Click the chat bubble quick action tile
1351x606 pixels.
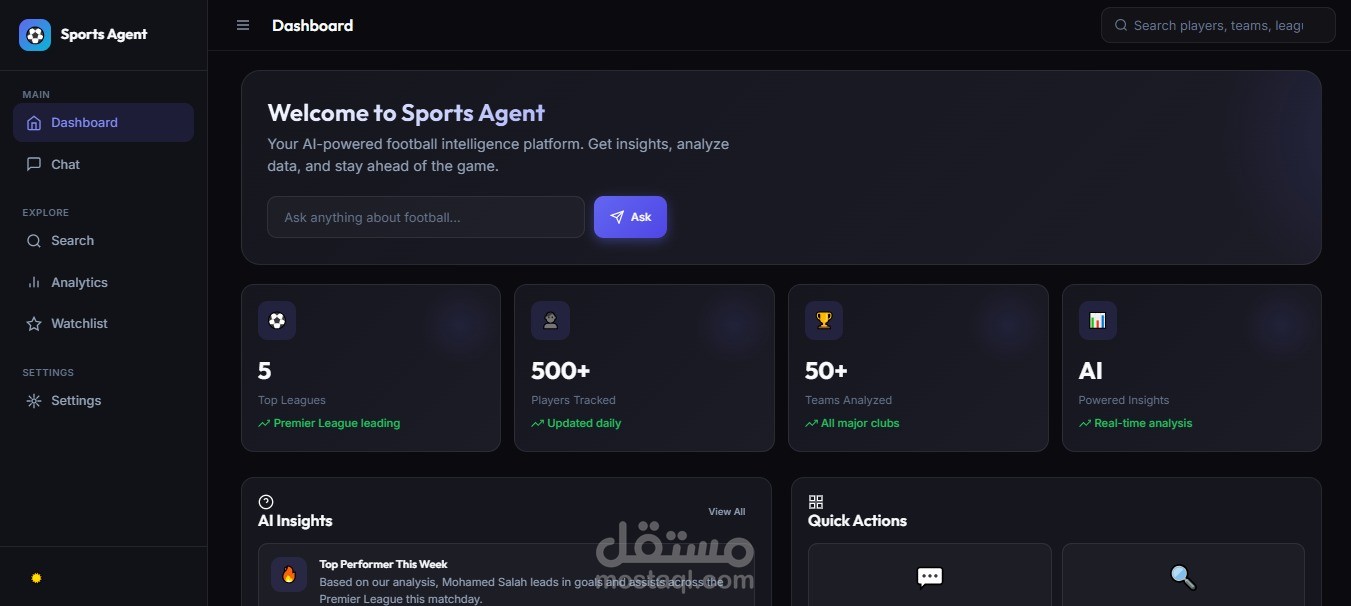pos(930,575)
